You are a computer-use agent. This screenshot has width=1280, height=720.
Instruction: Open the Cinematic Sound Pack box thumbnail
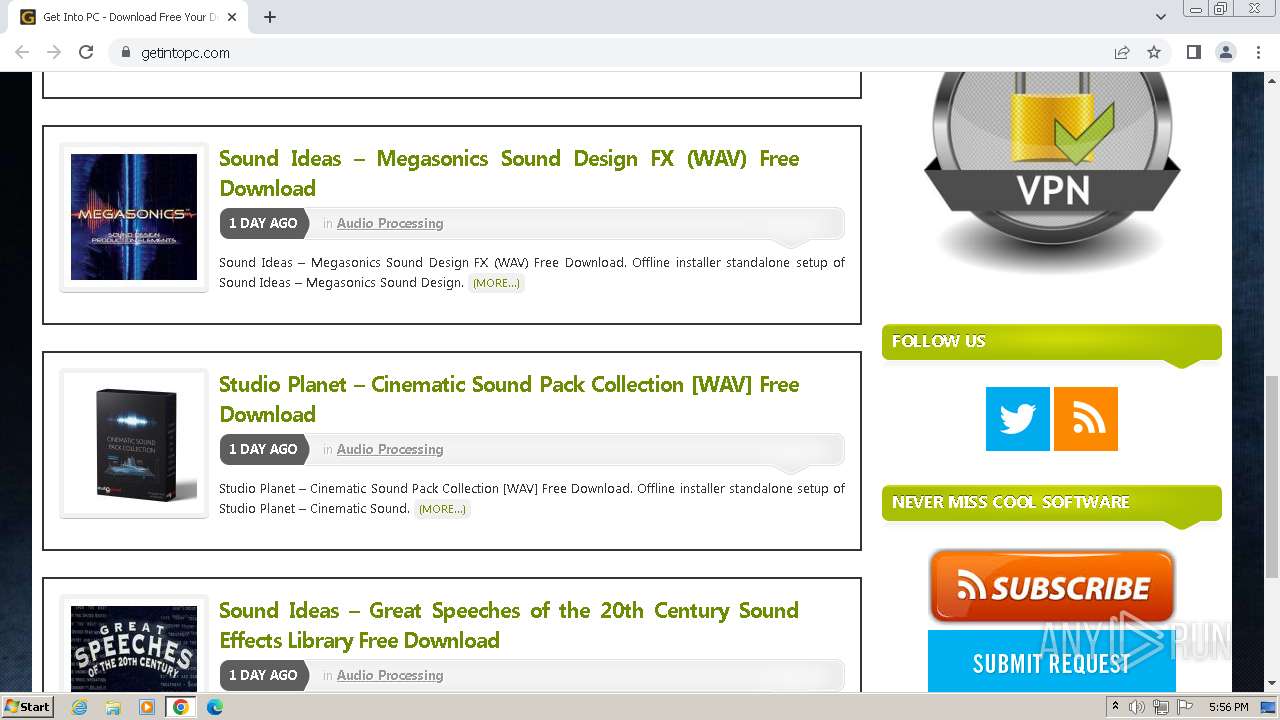click(x=134, y=444)
